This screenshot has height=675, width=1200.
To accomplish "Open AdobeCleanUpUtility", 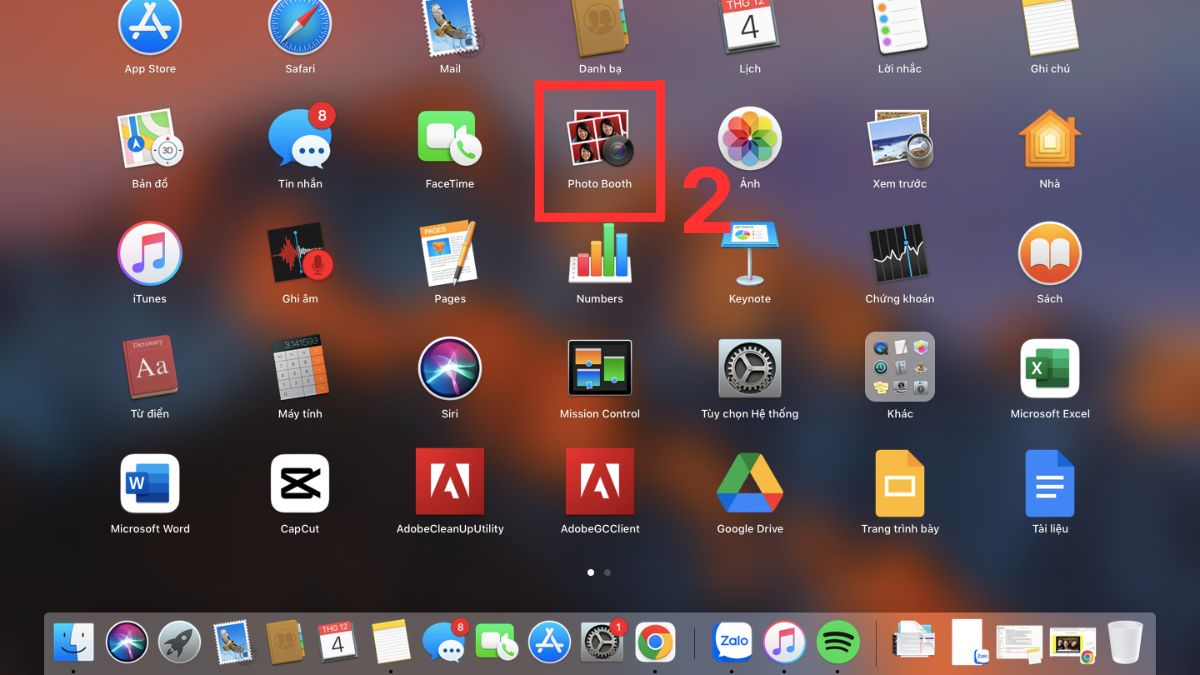I will 450,481.
